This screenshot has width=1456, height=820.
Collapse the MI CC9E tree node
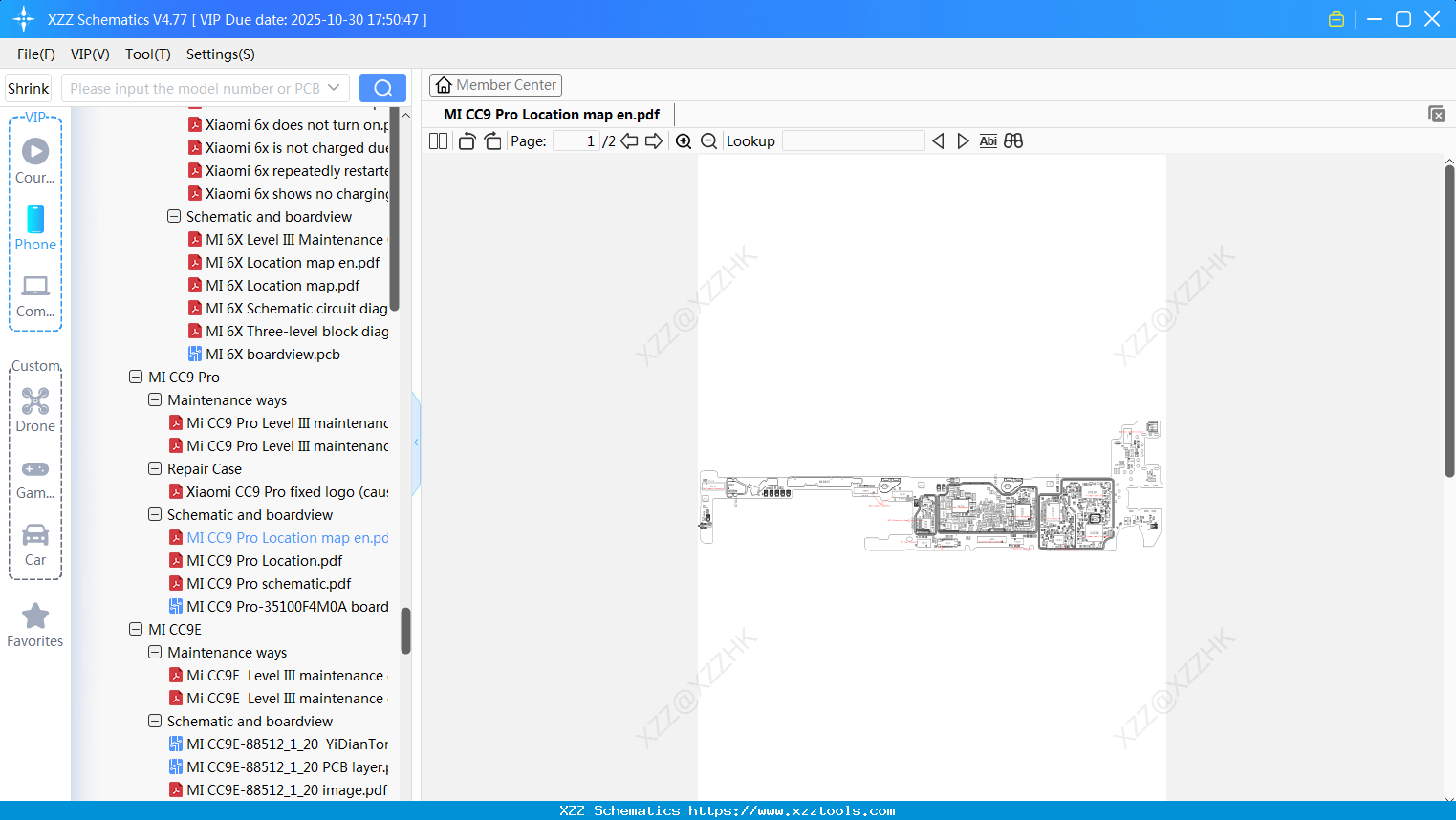click(x=136, y=630)
